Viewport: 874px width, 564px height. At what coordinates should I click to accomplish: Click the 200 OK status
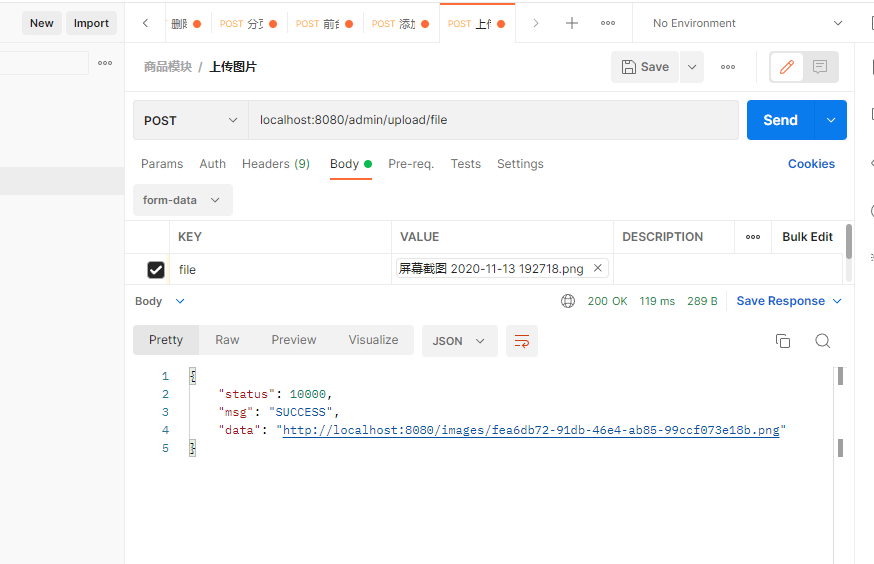607,302
